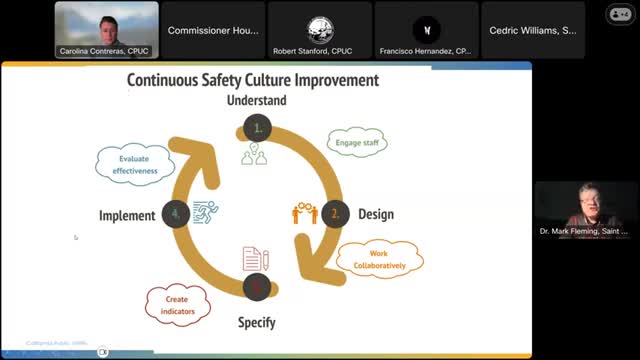Select Carolina Contreras video tile
This screenshot has width=640, height=360.
(x=107, y=30)
